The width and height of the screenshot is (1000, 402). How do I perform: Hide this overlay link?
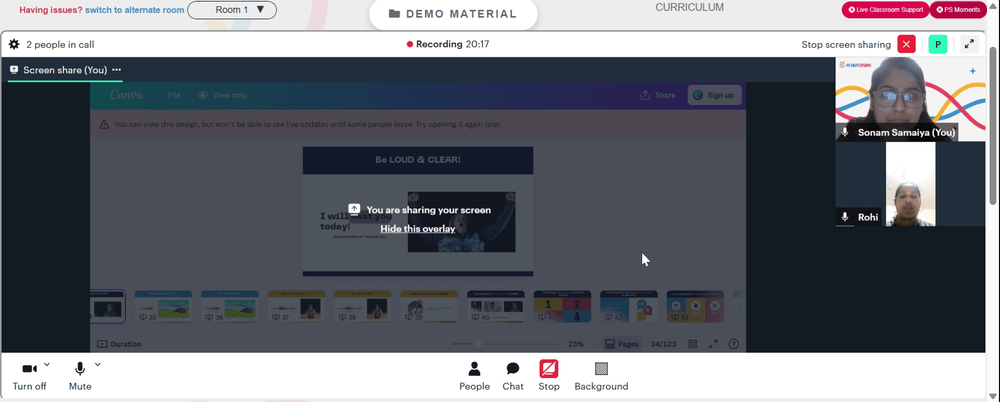coord(418,228)
